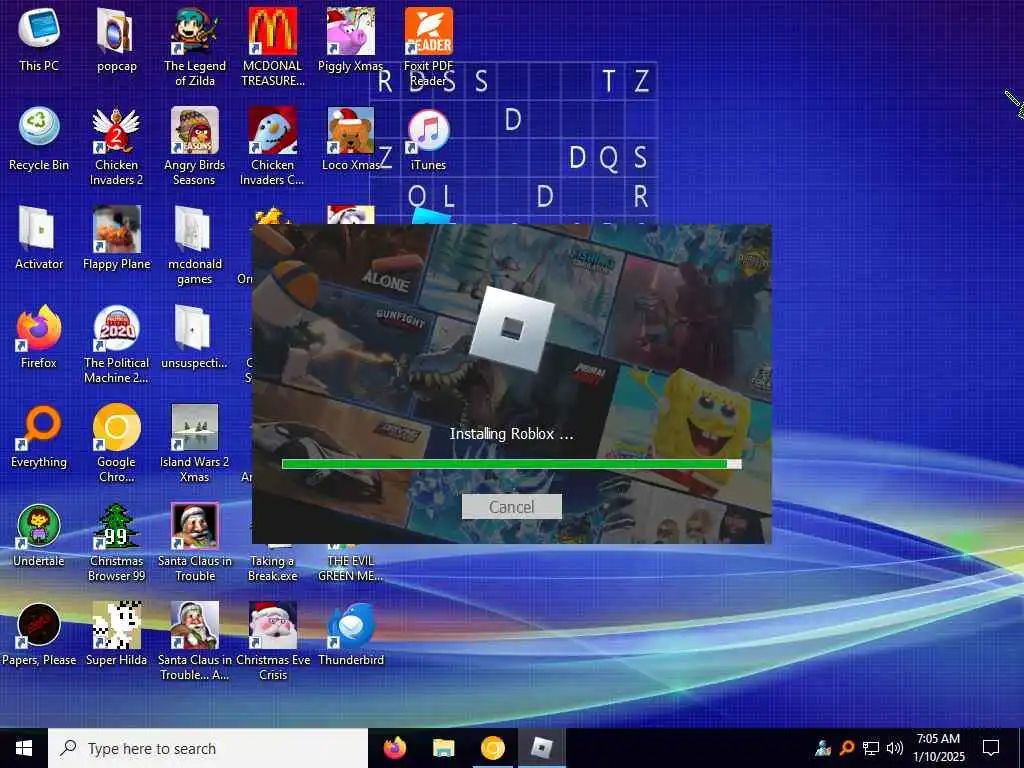Open the mcdonald games folder
This screenshot has height=768, width=1024.
195,245
